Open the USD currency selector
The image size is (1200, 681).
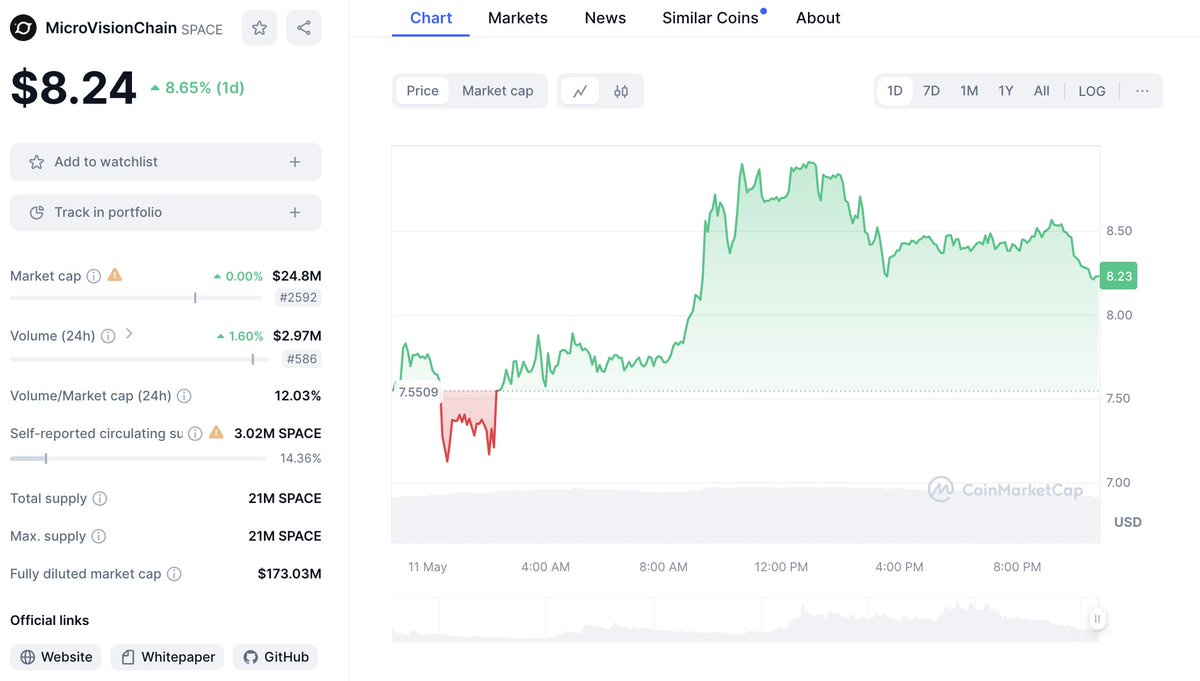click(1127, 521)
